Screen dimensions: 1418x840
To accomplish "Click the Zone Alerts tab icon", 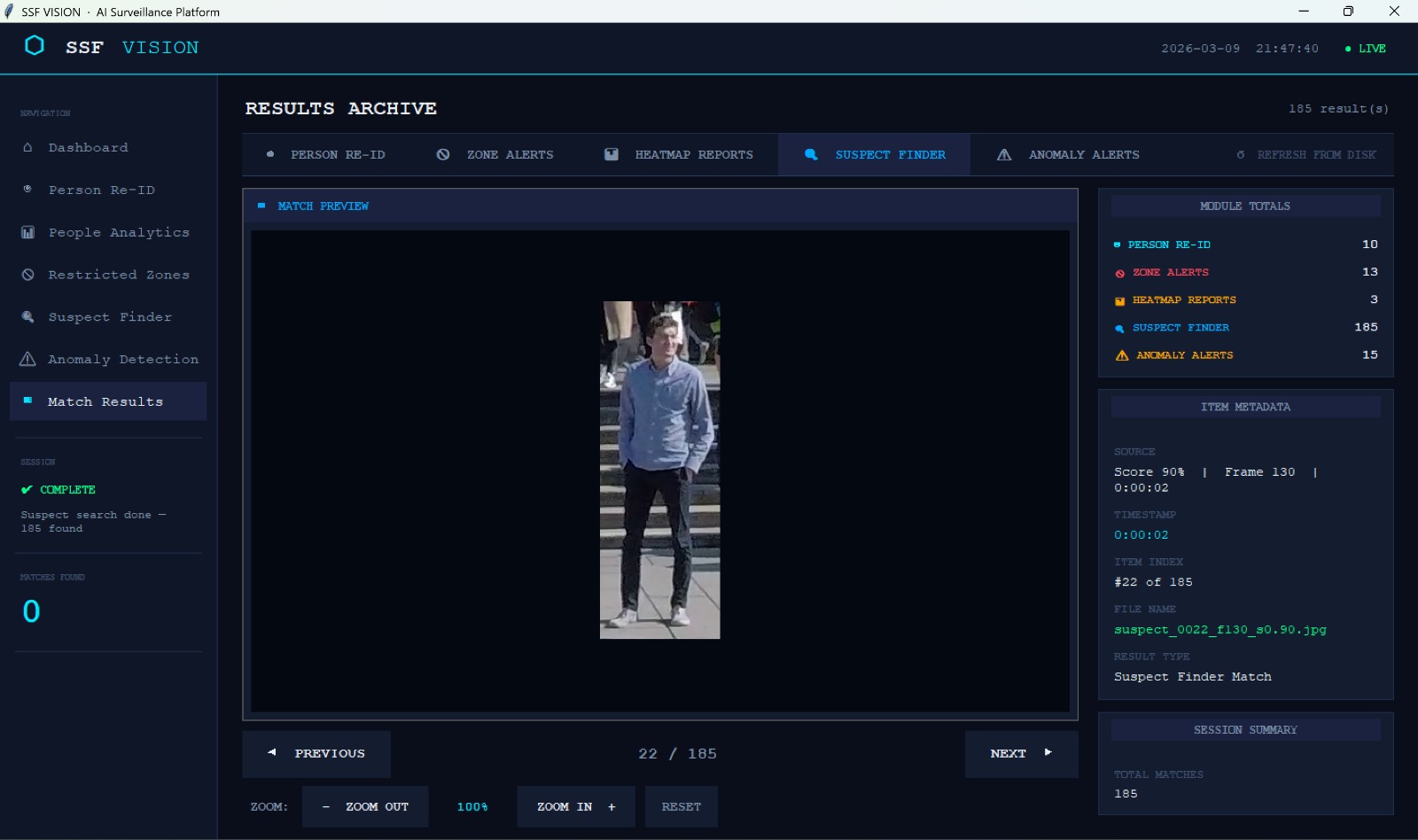I will click(443, 155).
